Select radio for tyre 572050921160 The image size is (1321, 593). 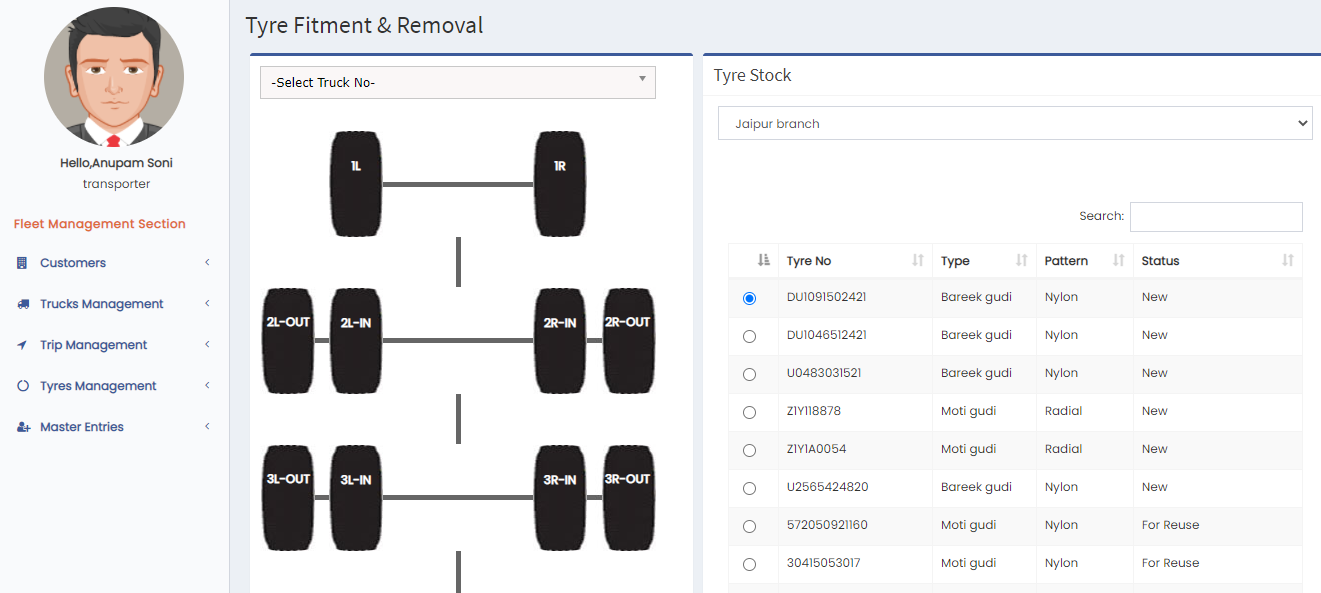pos(750,526)
